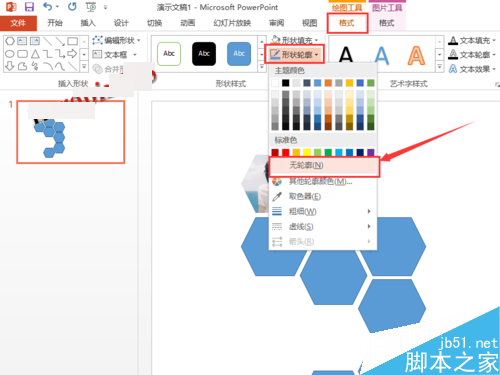The image size is (500, 375).
Task: Switch to the 审阅 tab
Action: [x=277, y=23]
